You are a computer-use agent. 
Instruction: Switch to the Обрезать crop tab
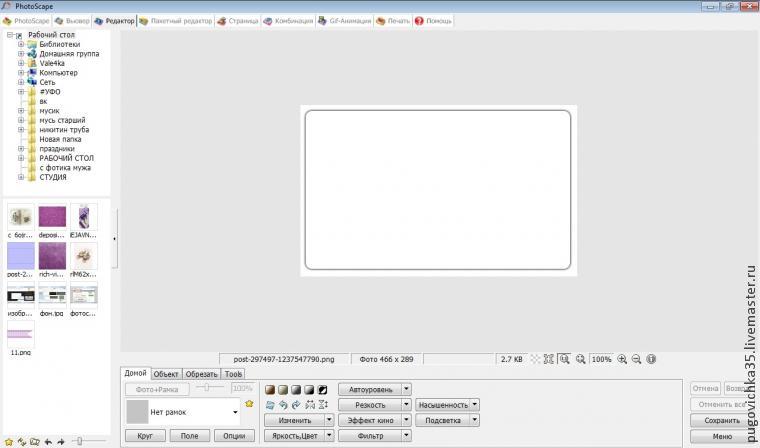tap(201, 374)
